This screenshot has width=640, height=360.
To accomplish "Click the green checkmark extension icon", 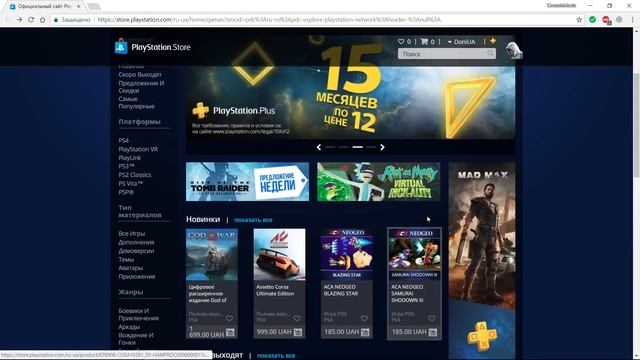I will (x=592, y=20).
